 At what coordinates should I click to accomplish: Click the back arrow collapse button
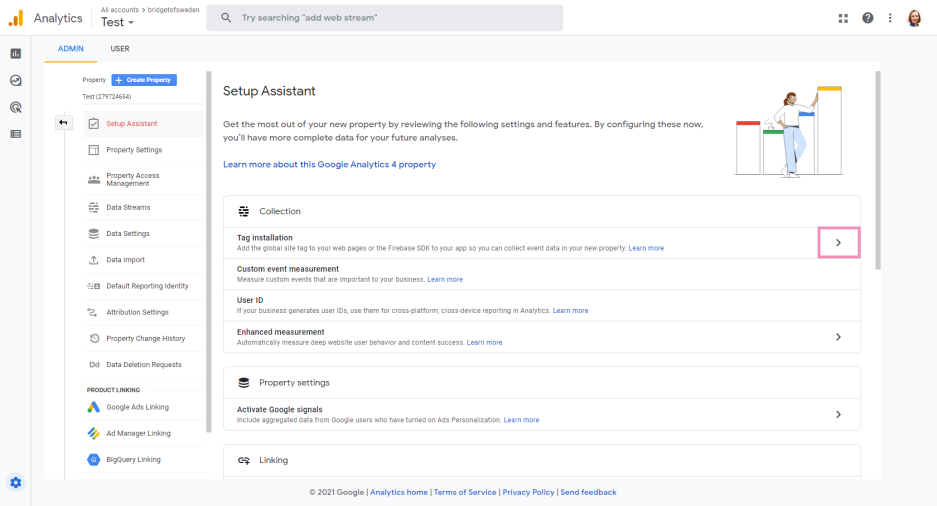(x=63, y=123)
